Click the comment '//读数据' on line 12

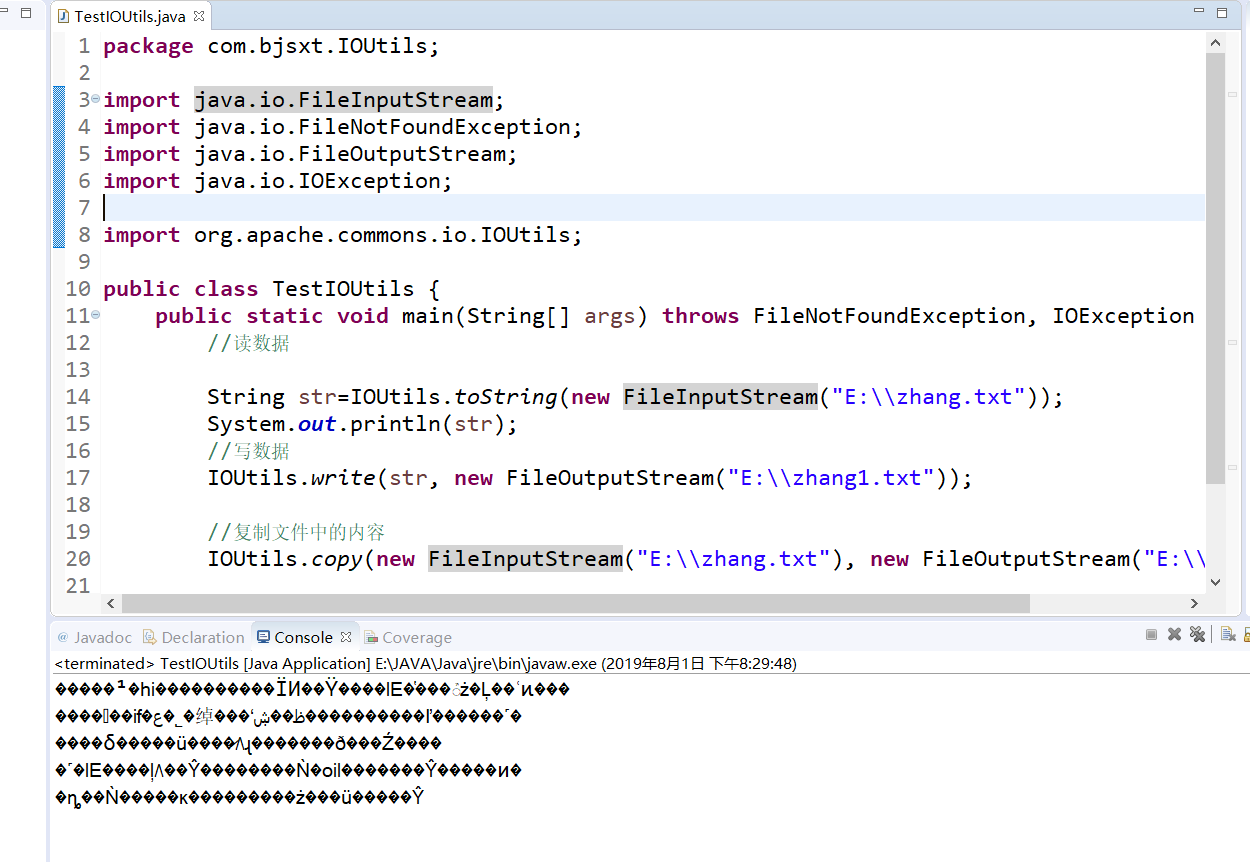click(248, 343)
